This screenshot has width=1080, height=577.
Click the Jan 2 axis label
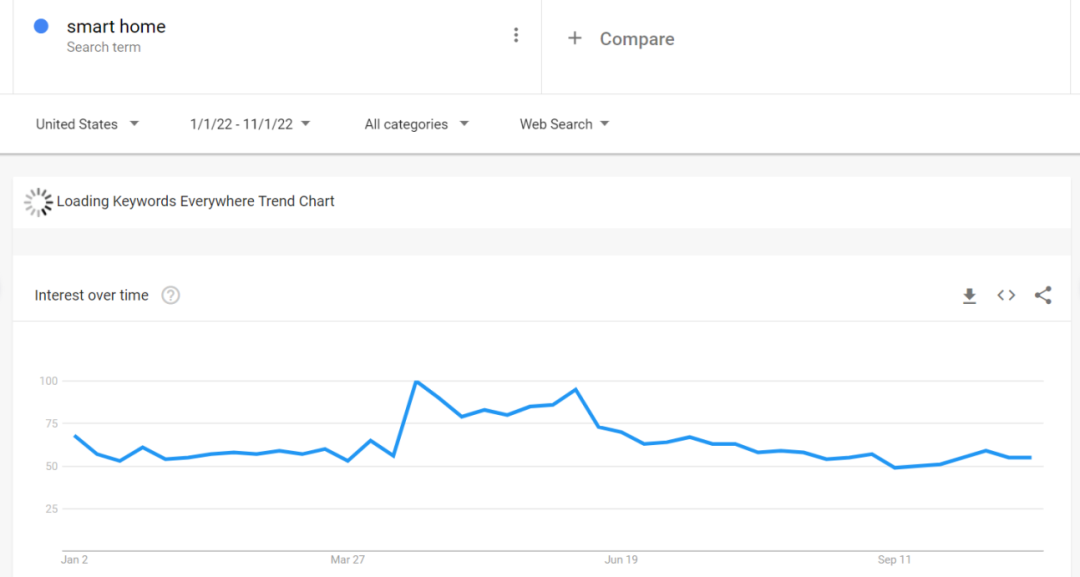(74, 560)
